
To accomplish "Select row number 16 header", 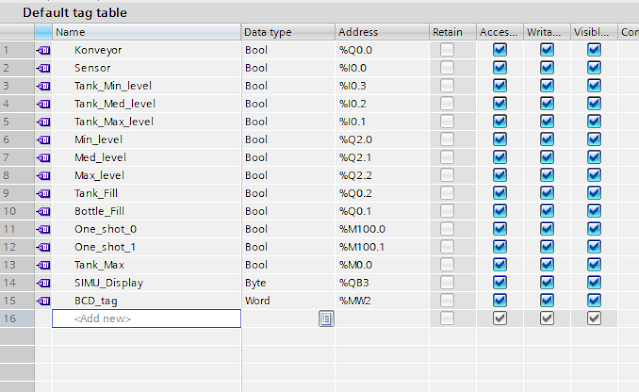I will click(x=17, y=319).
